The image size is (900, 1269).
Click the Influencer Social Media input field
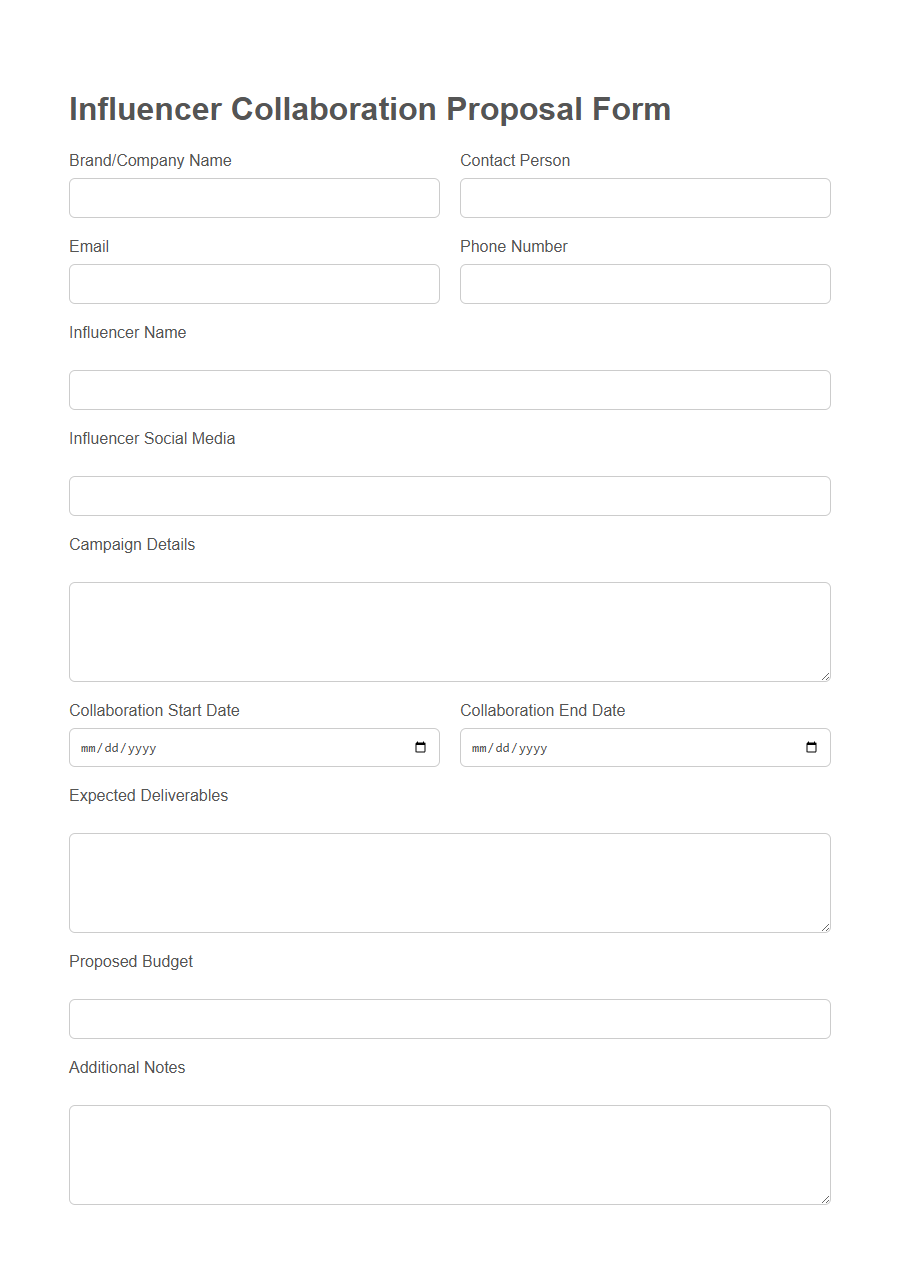point(449,495)
